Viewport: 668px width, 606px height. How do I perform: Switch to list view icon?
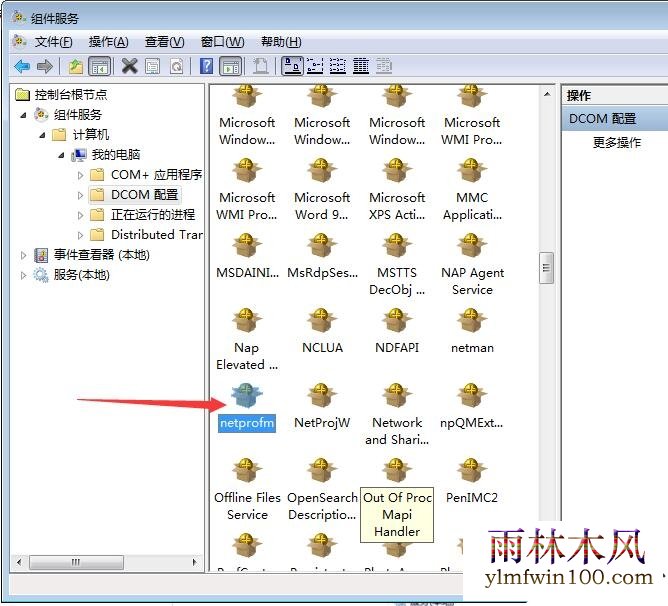338,66
